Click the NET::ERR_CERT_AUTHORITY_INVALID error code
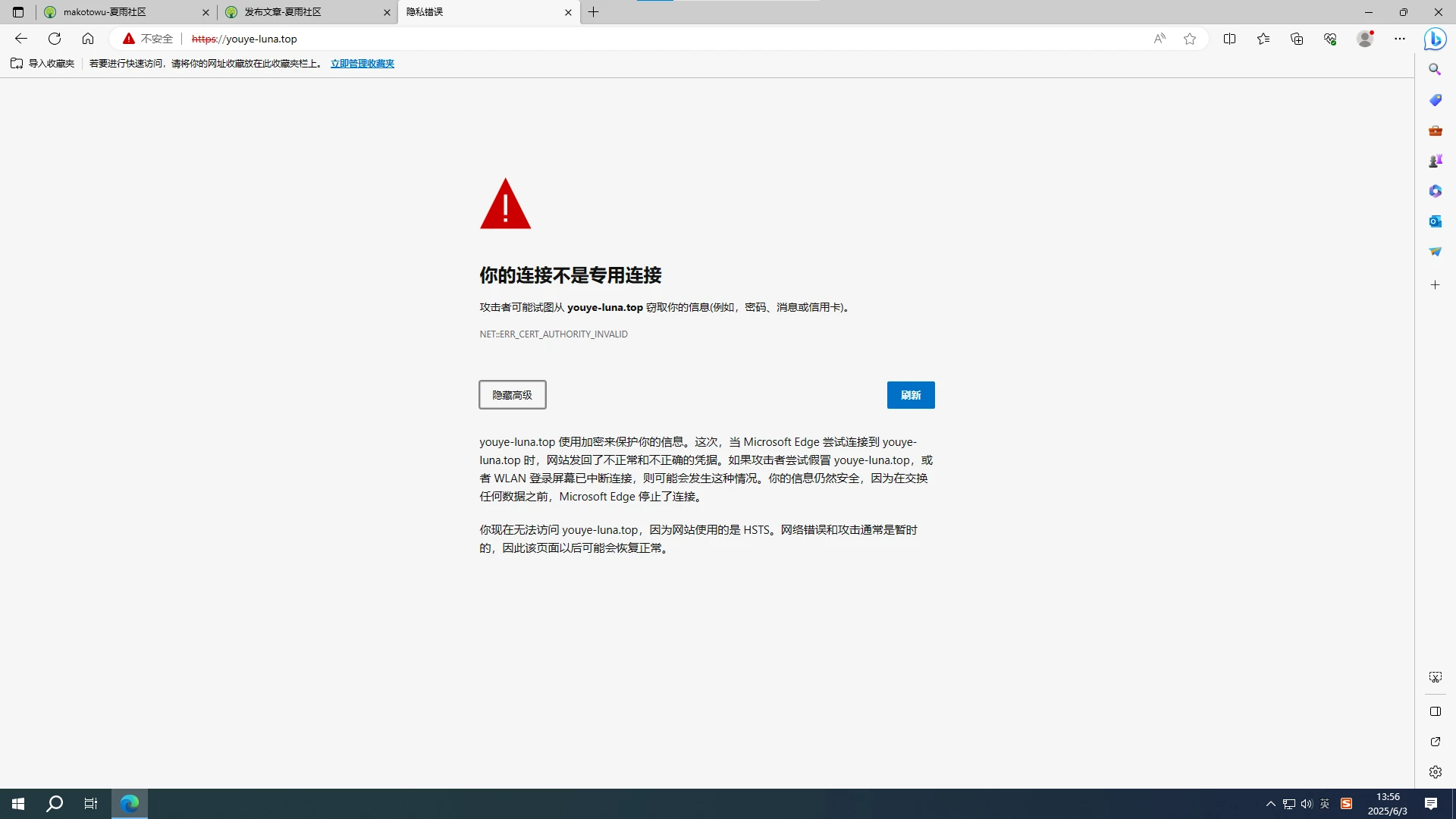 554,334
